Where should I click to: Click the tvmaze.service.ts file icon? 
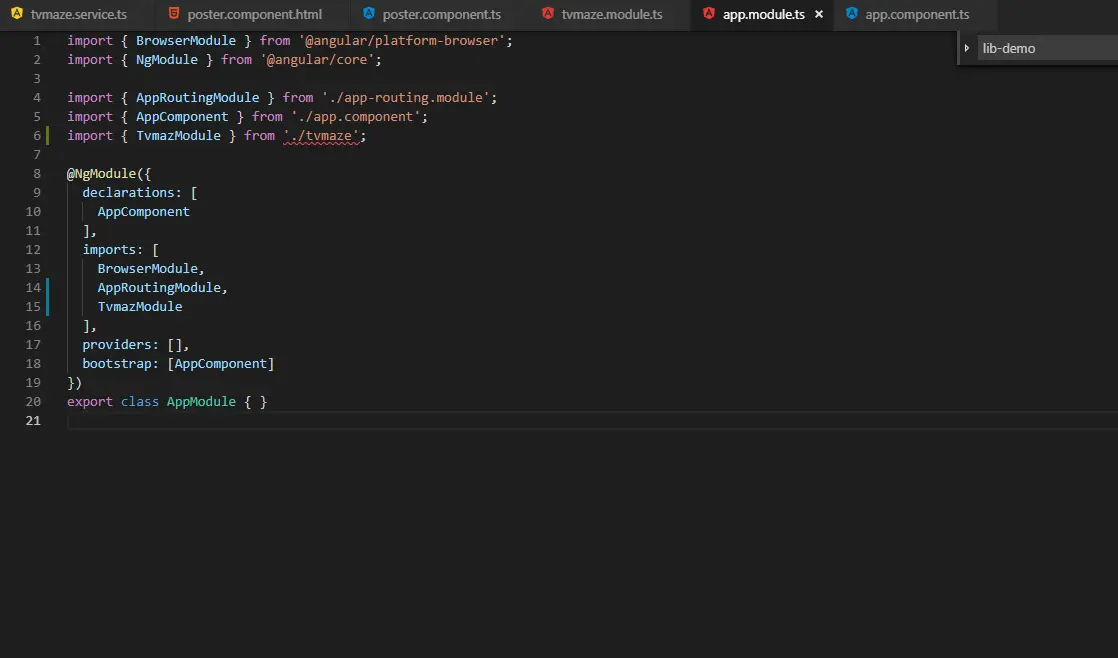click(16, 14)
